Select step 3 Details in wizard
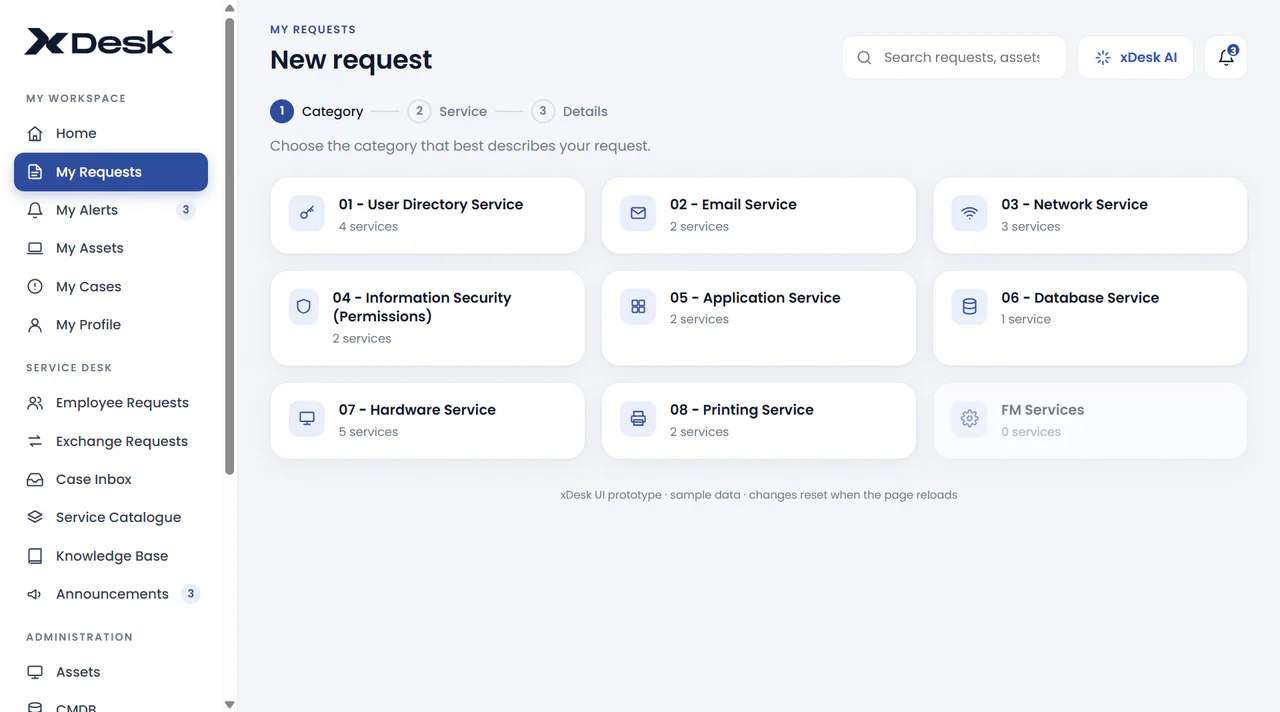This screenshot has height=712, width=1280. 569,111
